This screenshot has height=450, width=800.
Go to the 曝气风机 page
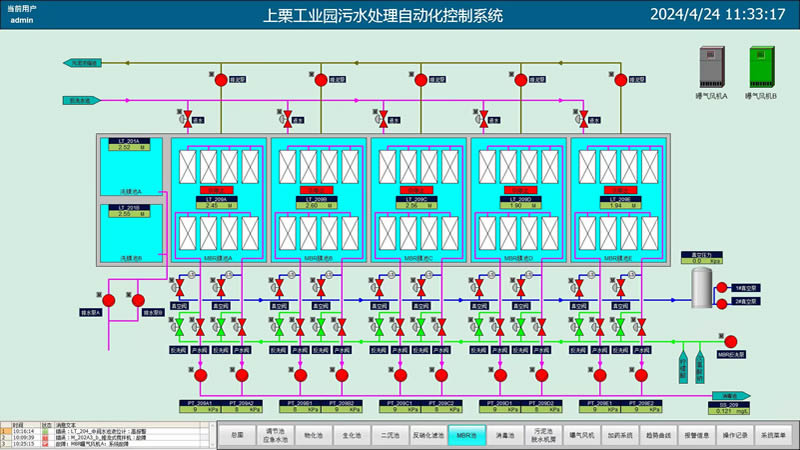tap(582, 436)
